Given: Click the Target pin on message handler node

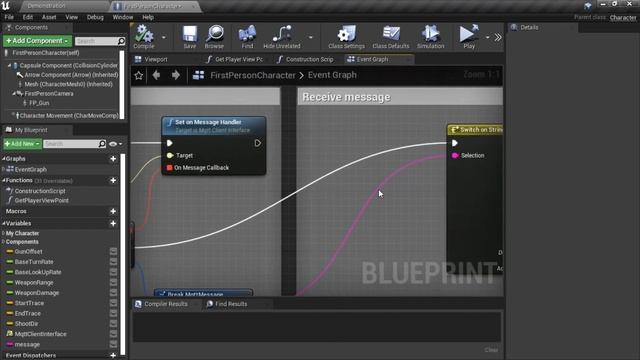Looking at the screenshot, I should click(x=170, y=156).
